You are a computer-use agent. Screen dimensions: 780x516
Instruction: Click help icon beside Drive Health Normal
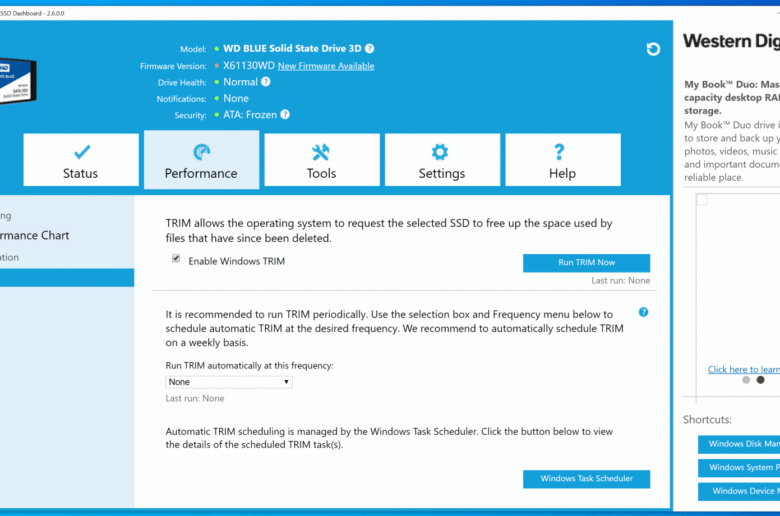click(266, 82)
